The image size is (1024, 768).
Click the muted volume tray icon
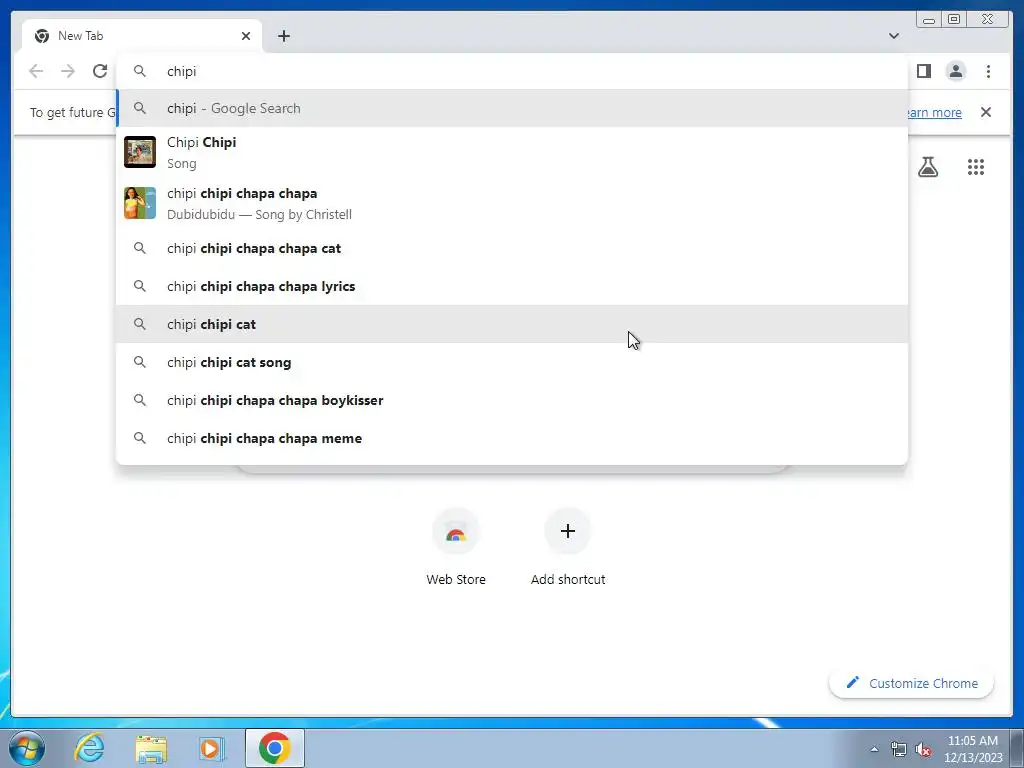(x=923, y=749)
